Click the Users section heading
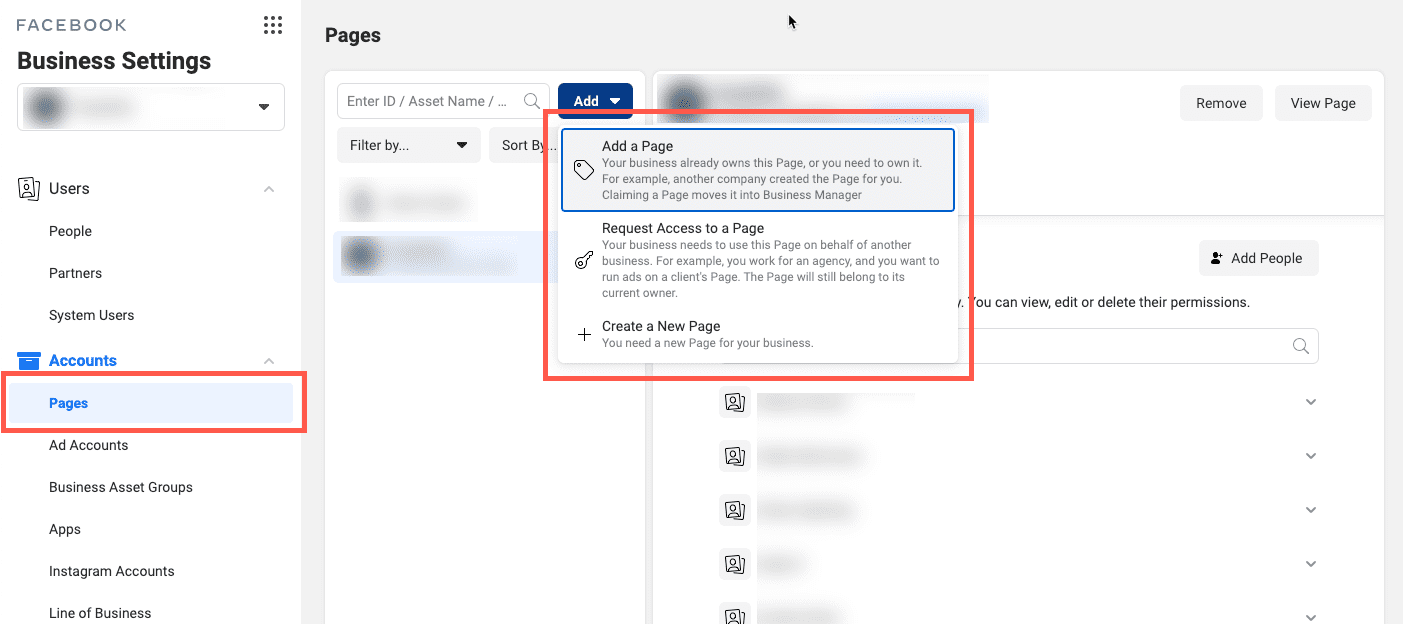The width and height of the screenshot is (1403, 624). point(69,188)
